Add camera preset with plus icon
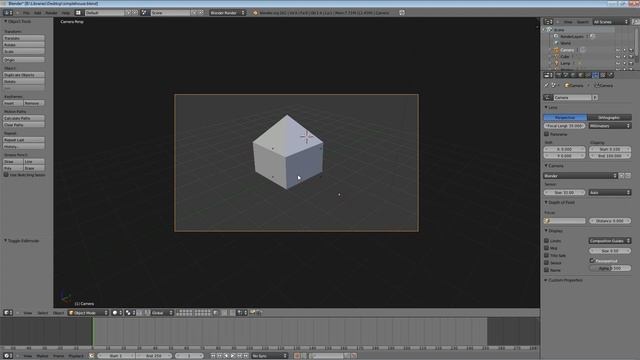Image resolution: width=640 pixels, height=360 pixels. click(622, 176)
